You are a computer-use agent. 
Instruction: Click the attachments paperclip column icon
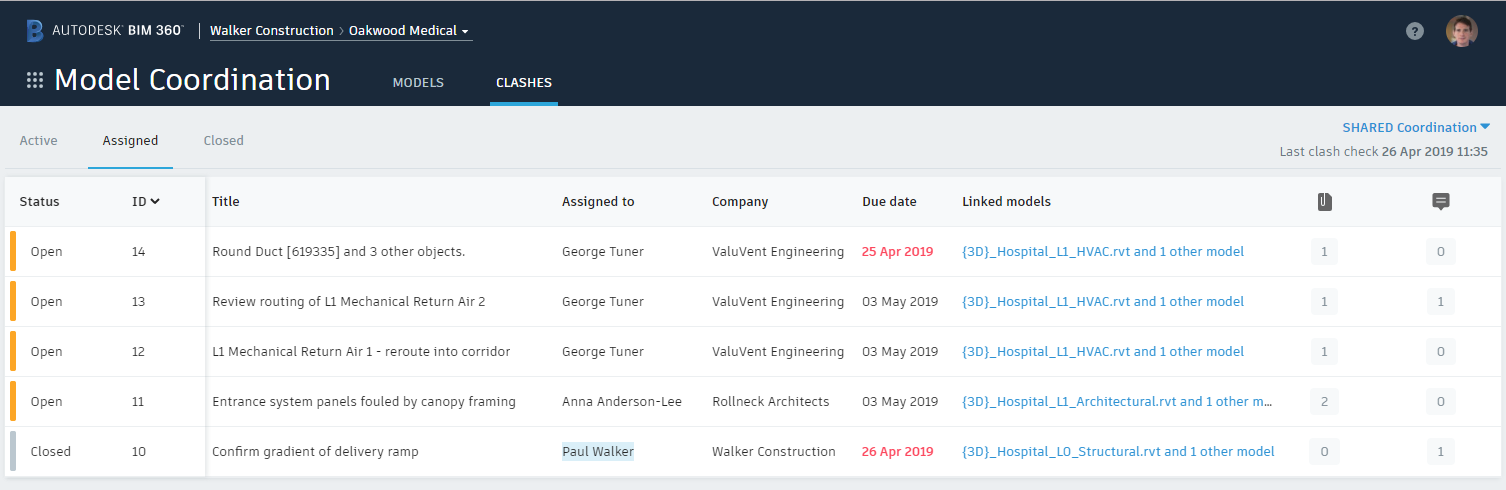pos(1324,202)
